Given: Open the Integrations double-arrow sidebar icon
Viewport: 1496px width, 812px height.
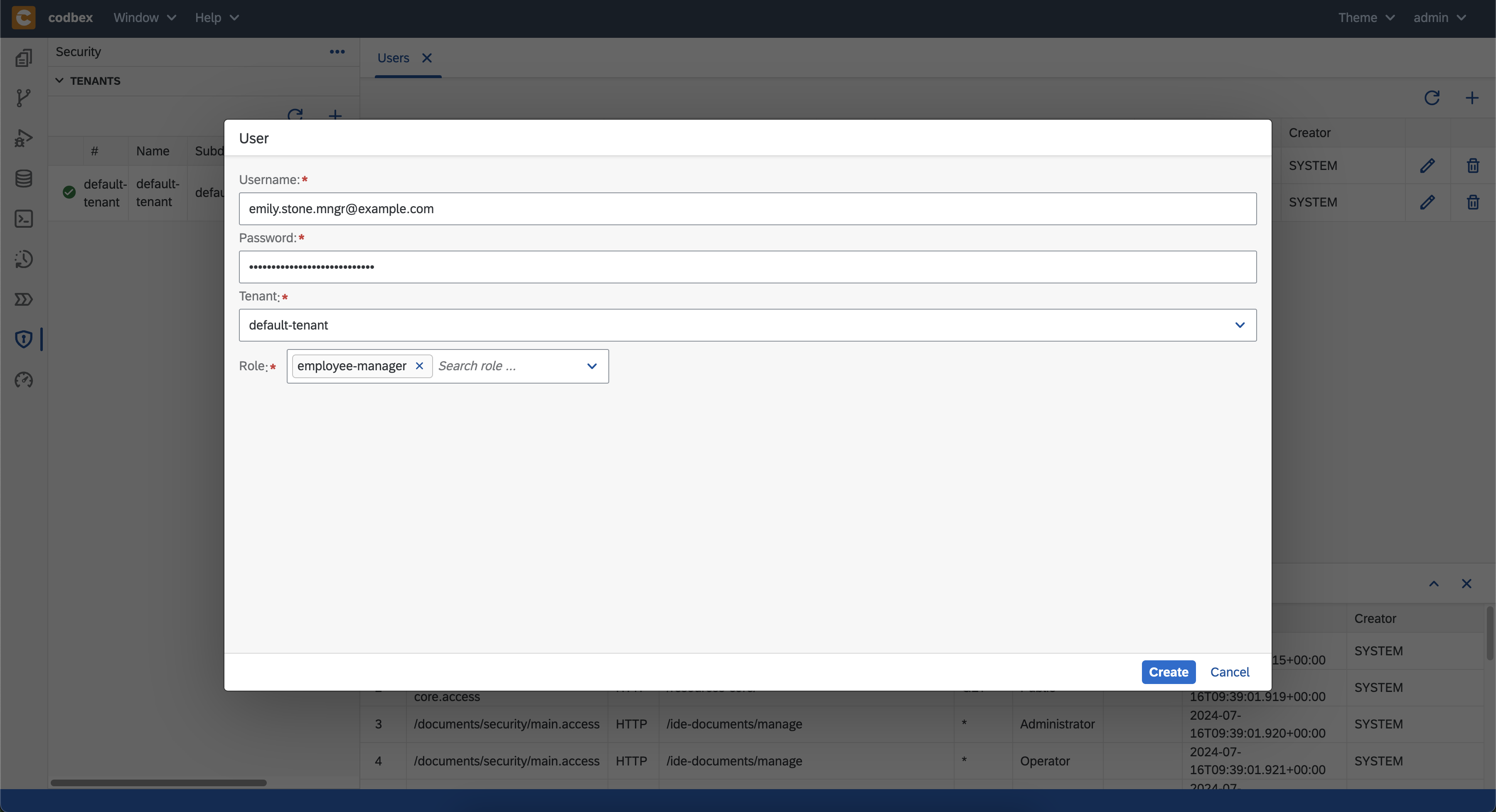Looking at the screenshot, I should pos(24,299).
